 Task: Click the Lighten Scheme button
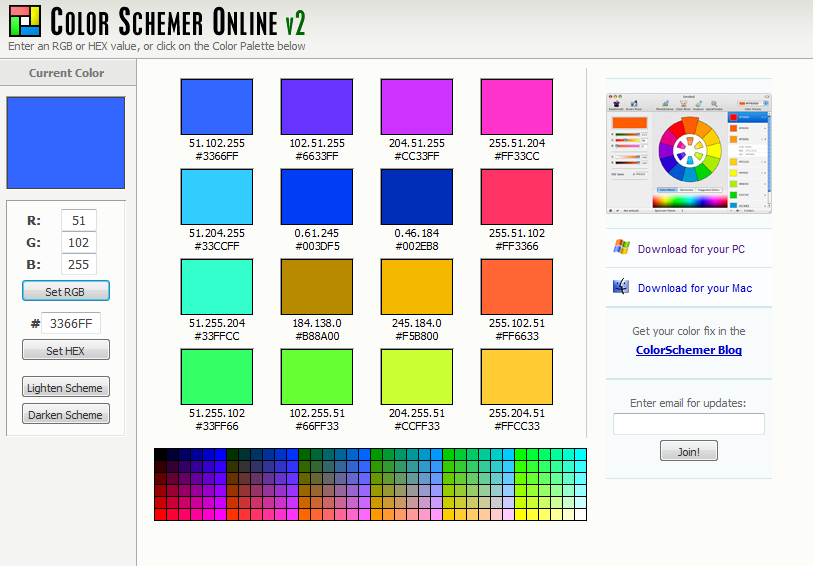click(x=66, y=387)
